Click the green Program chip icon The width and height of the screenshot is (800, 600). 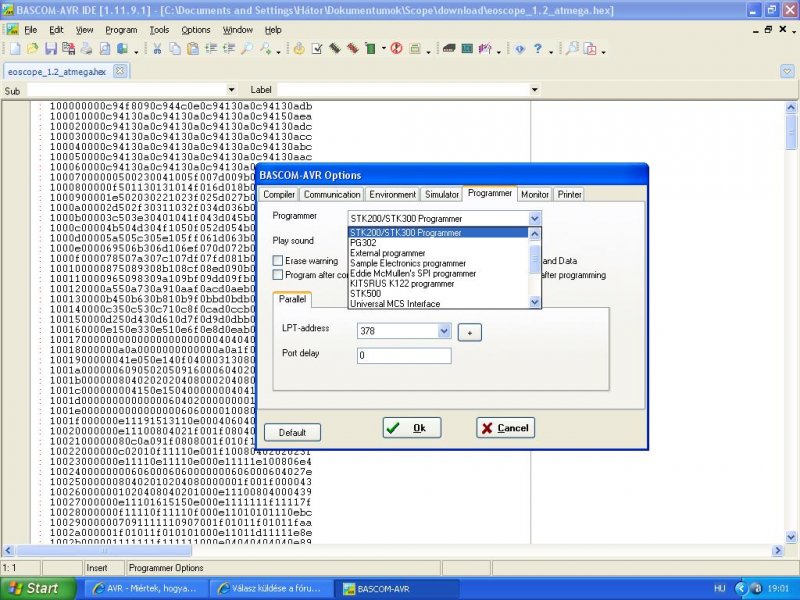pos(370,49)
